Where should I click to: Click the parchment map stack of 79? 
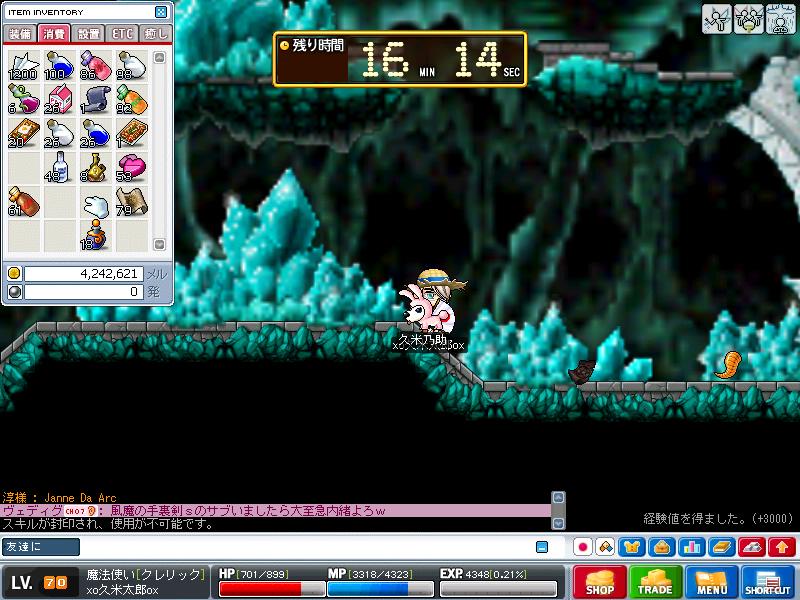(x=132, y=202)
